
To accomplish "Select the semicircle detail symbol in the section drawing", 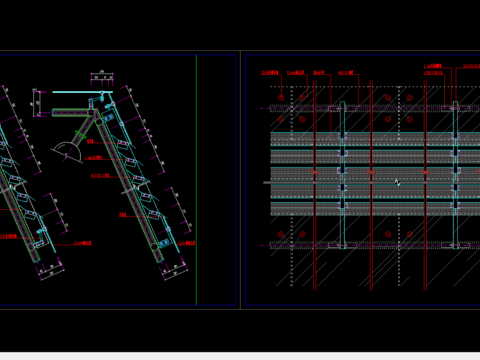I will point(68,153).
